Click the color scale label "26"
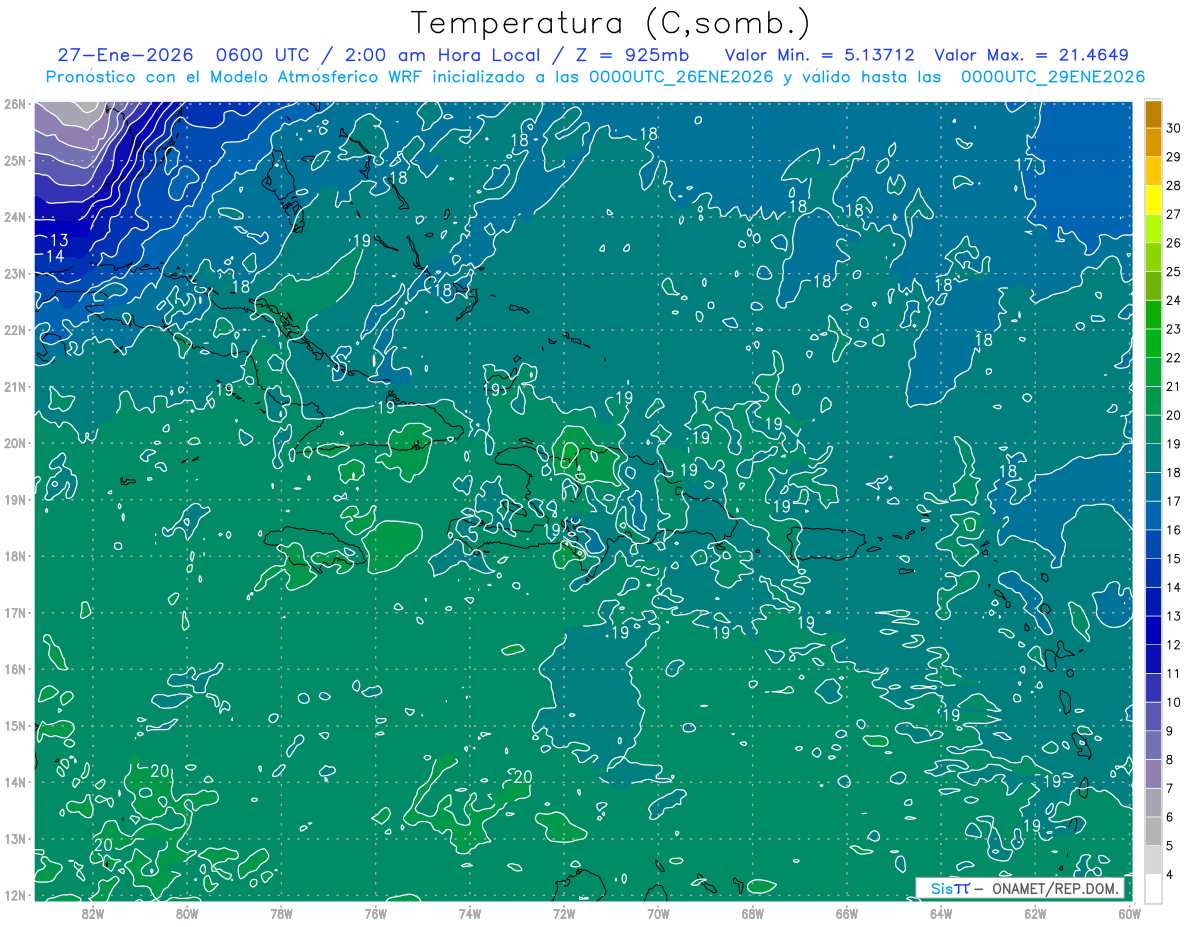The image size is (1200, 927). point(1174,243)
